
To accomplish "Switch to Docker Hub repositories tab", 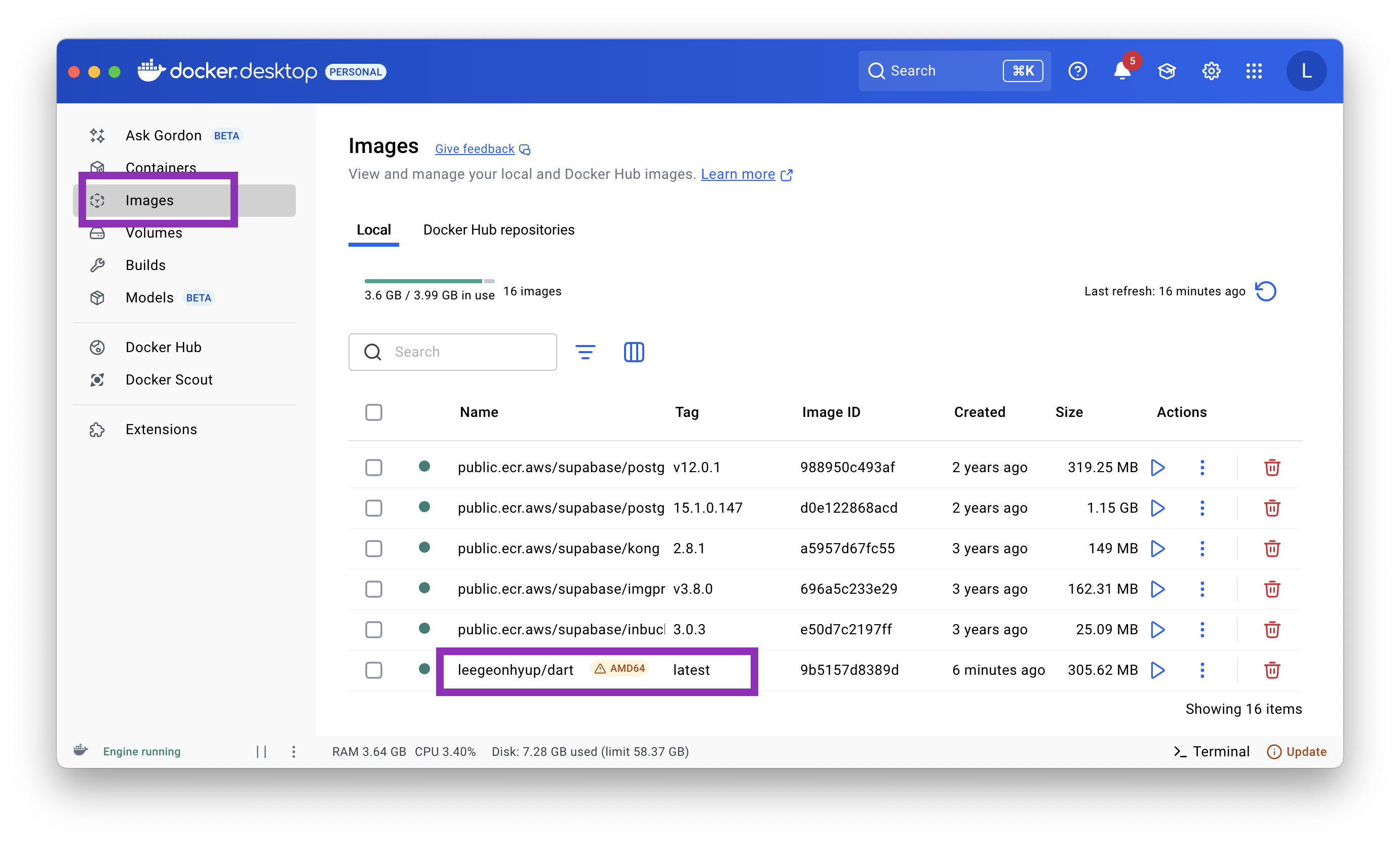I will 498,229.
